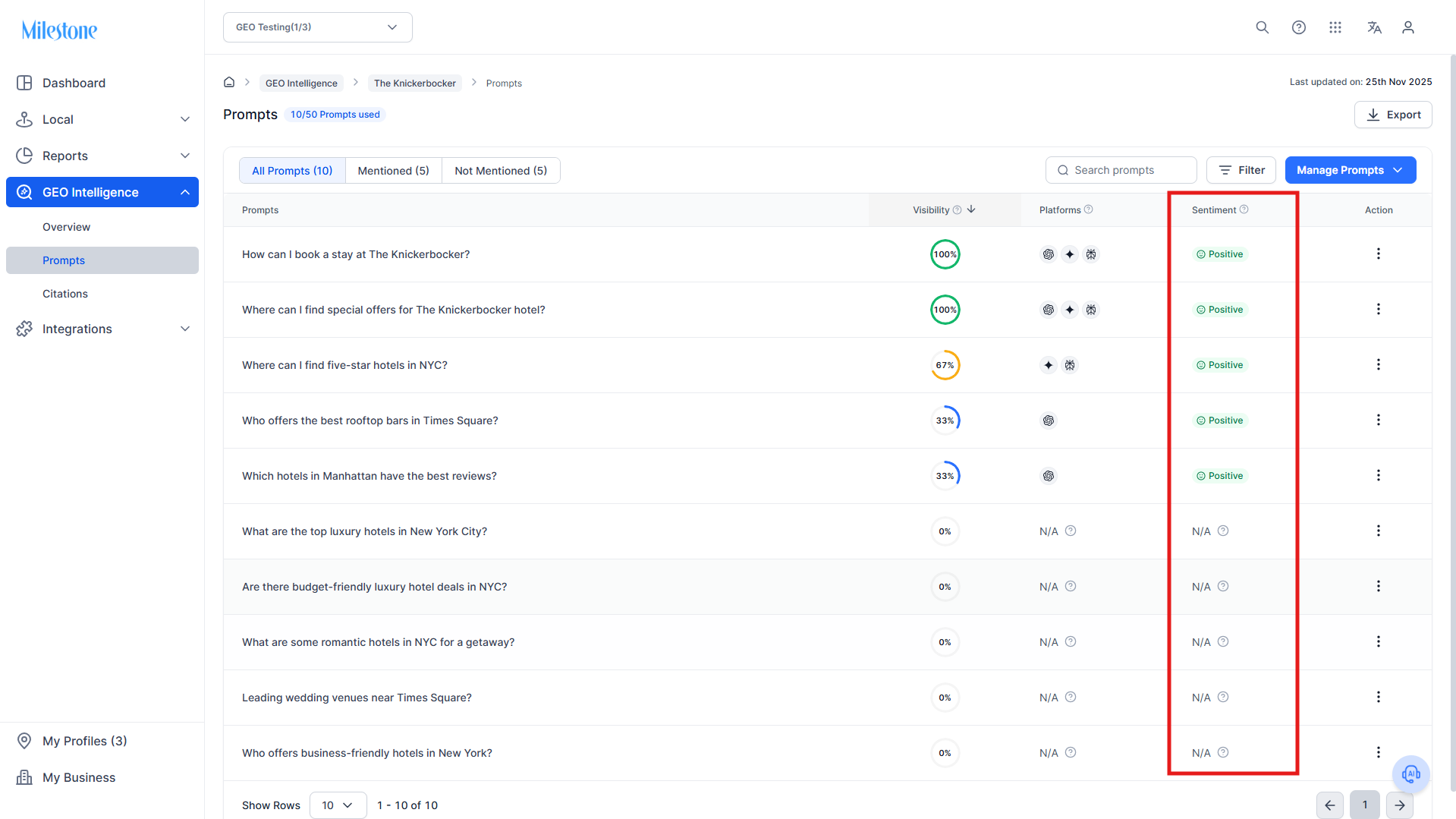1456x819 pixels.
Task: Select the All Prompts (10) tab
Action: (292, 171)
